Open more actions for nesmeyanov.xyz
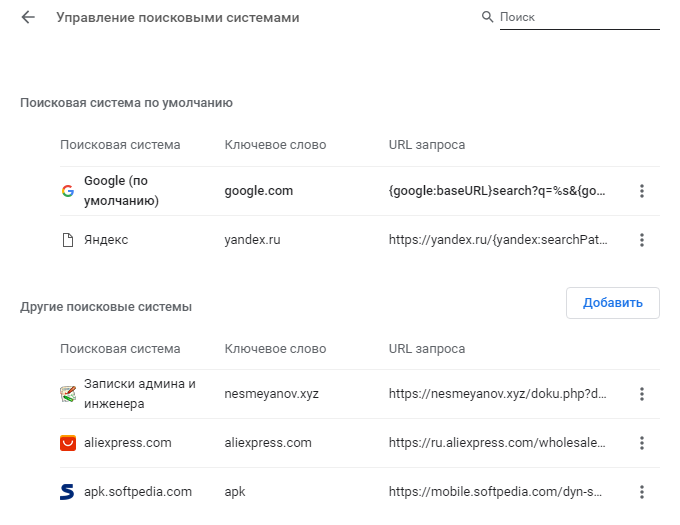This screenshot has width=680, height=525. coord(642,394)
